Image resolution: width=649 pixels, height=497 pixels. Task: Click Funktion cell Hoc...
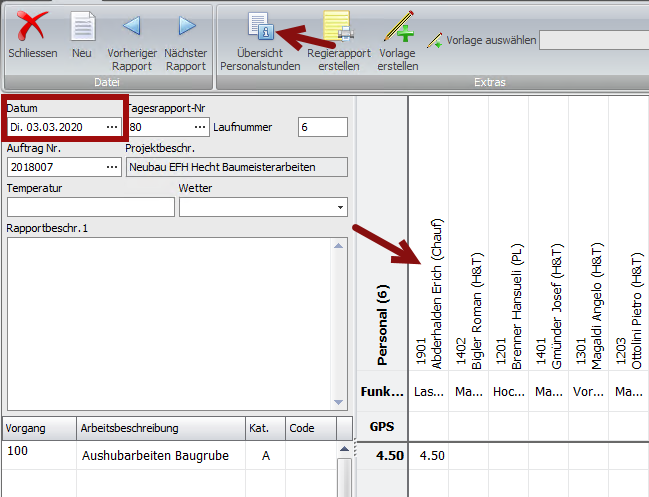click(509, 391)
